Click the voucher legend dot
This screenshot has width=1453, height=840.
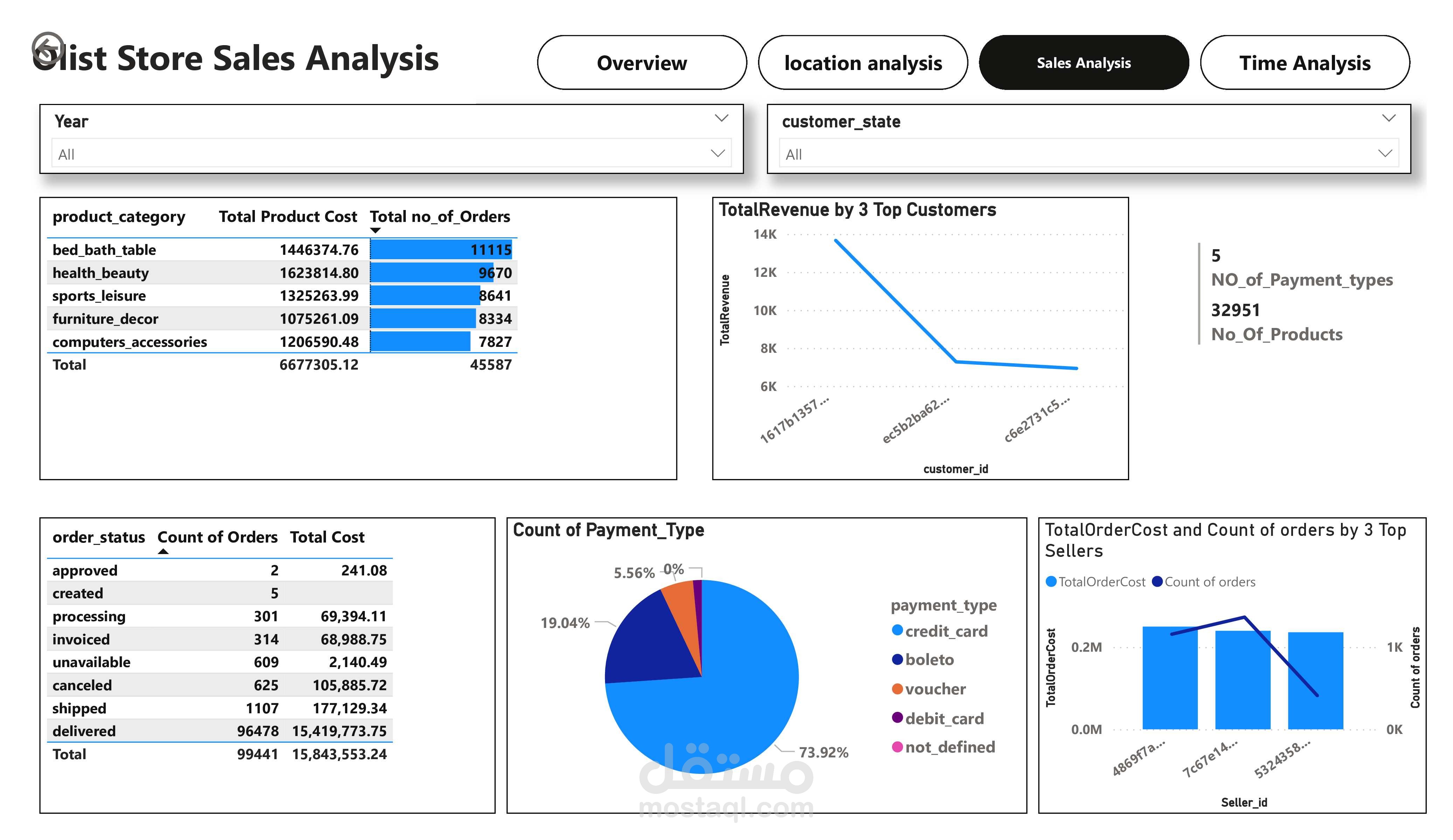click(x=897, y=688)
